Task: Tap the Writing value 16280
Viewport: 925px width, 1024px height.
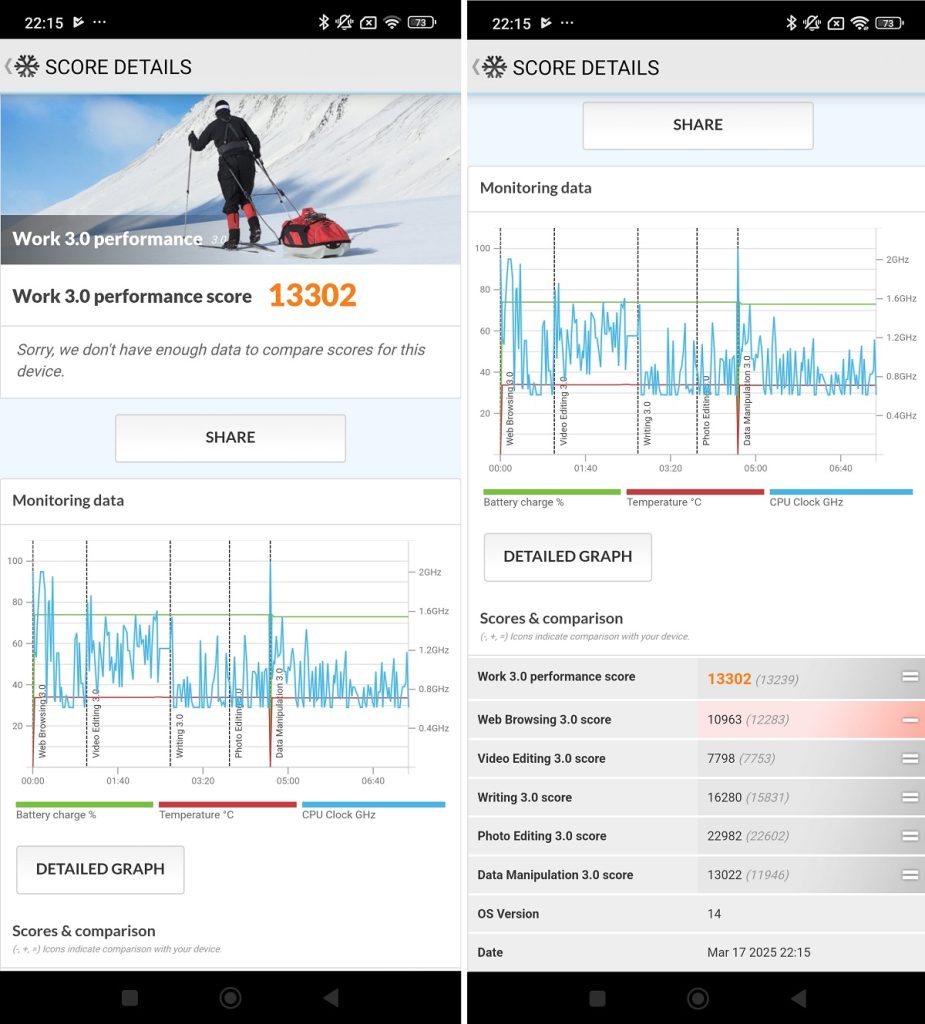Action: [724, 797]
